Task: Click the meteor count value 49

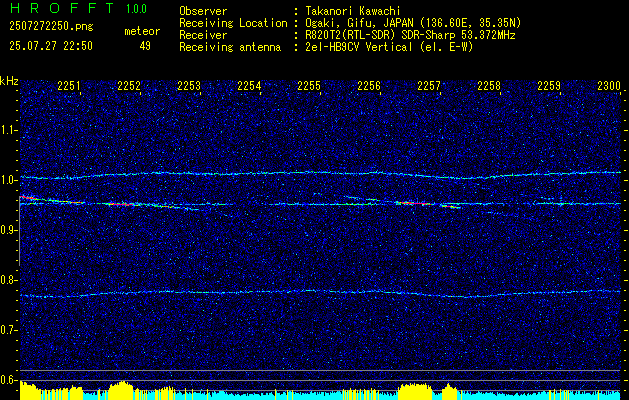Action: point(145,46)
